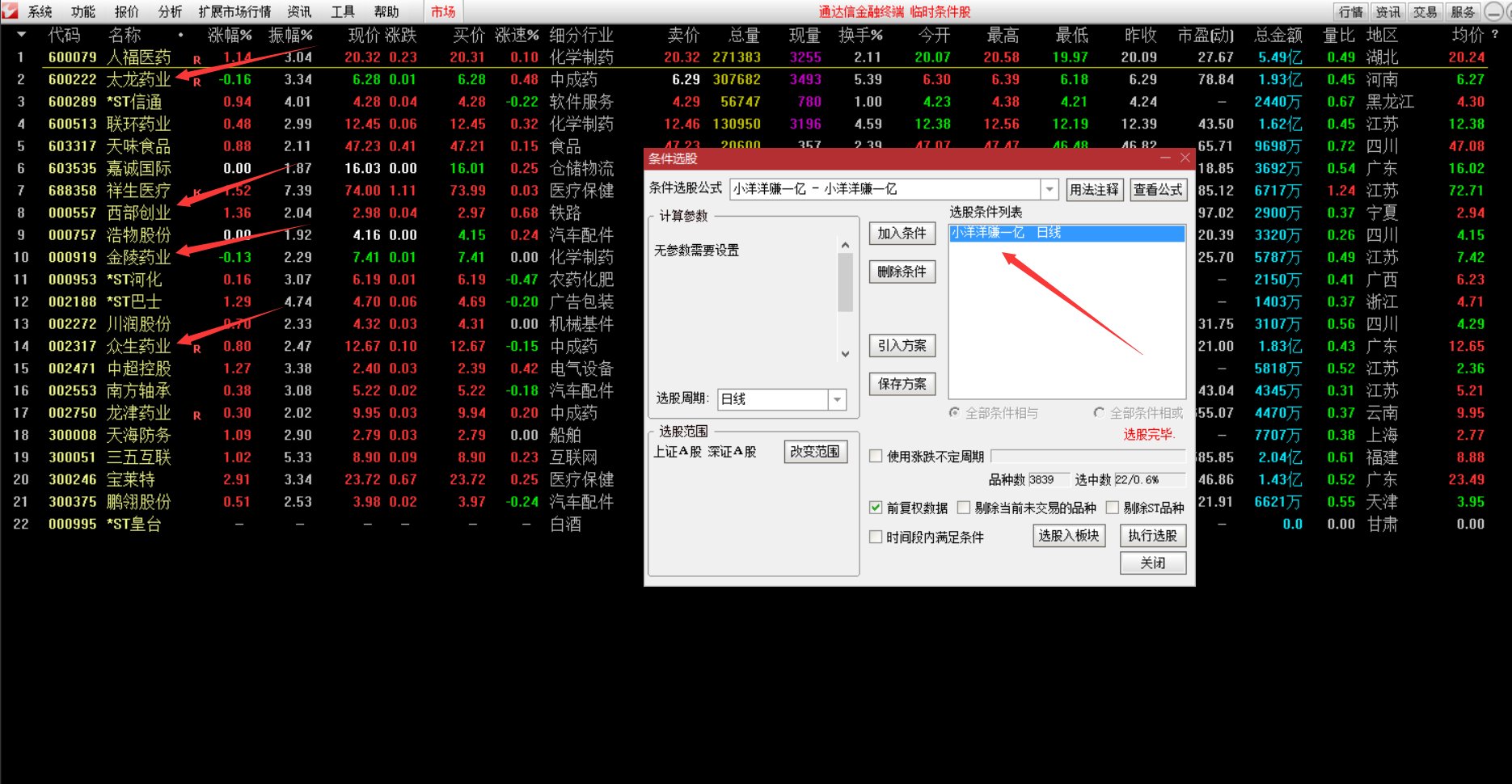
Task: Sort by the 涨幅% column header
Action: click(x=230, y=35)
